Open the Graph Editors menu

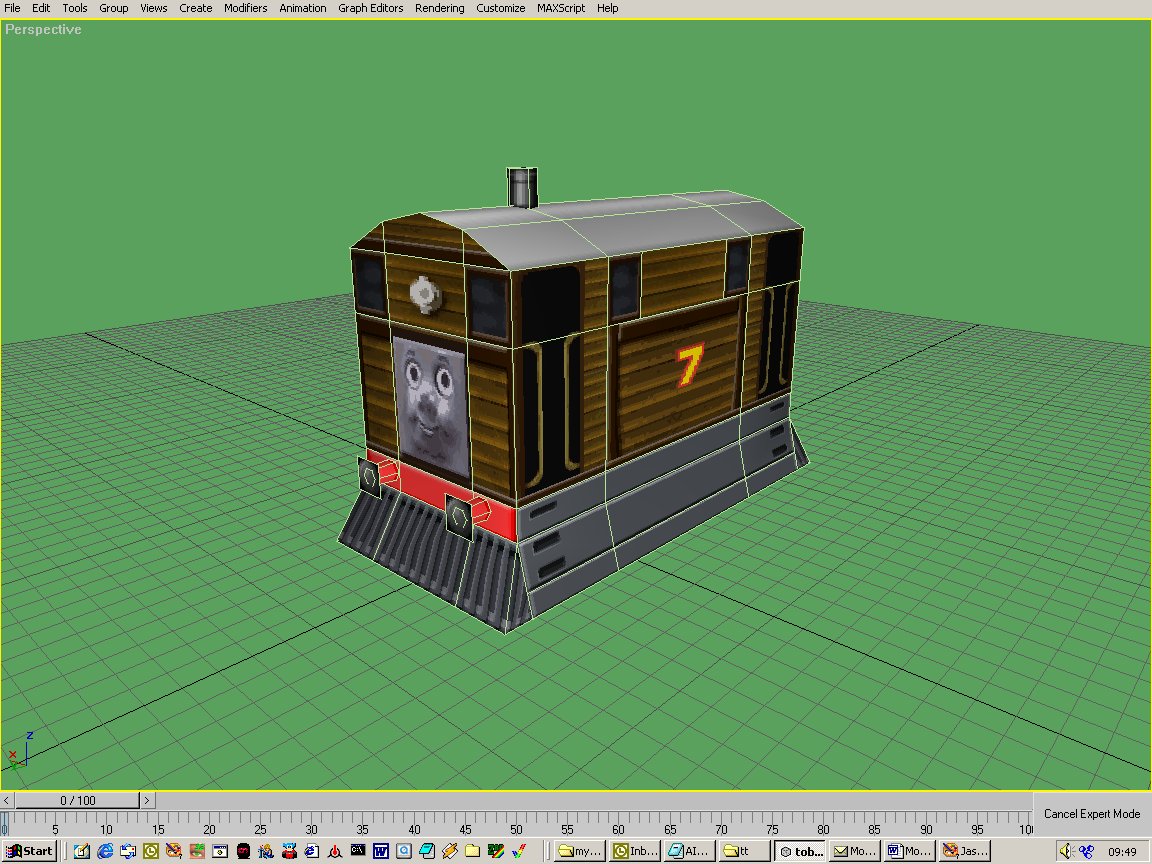370,8
